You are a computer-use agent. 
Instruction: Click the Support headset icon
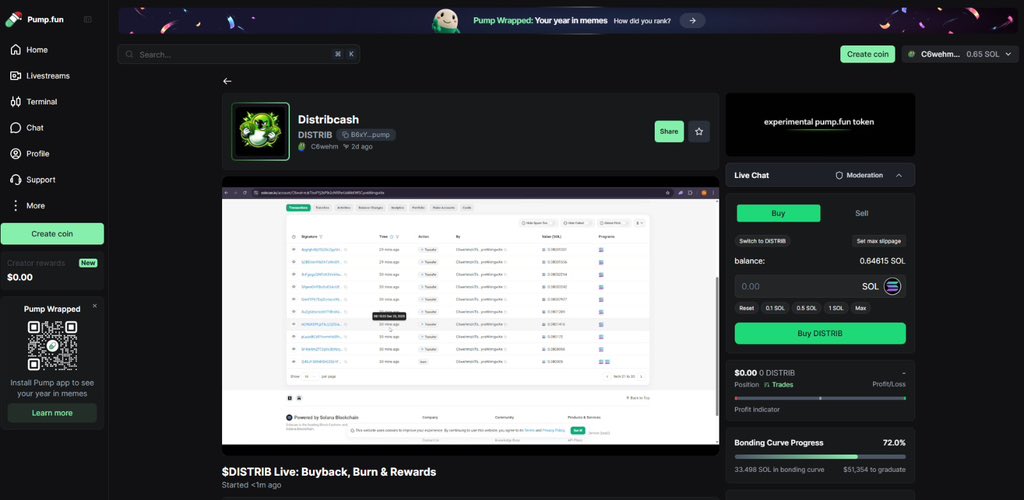(x=16, y=180)
